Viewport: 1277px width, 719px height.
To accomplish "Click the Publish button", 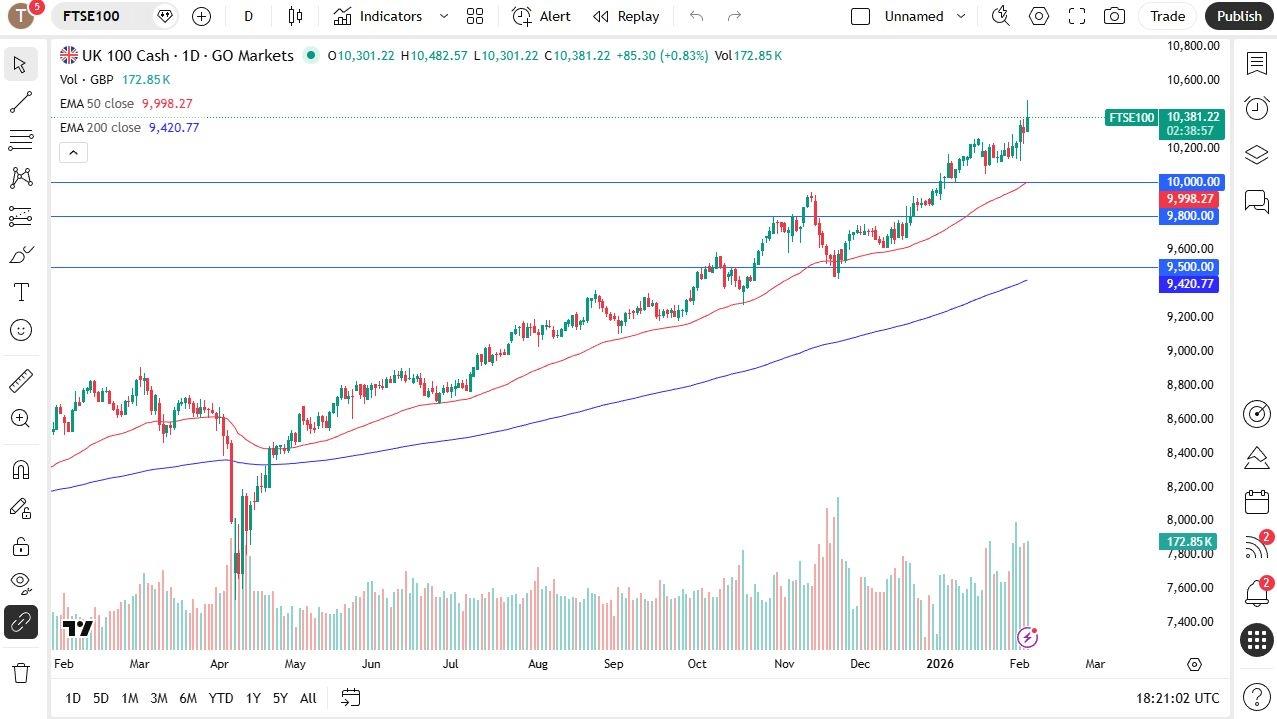I will tap(1239, 16).
